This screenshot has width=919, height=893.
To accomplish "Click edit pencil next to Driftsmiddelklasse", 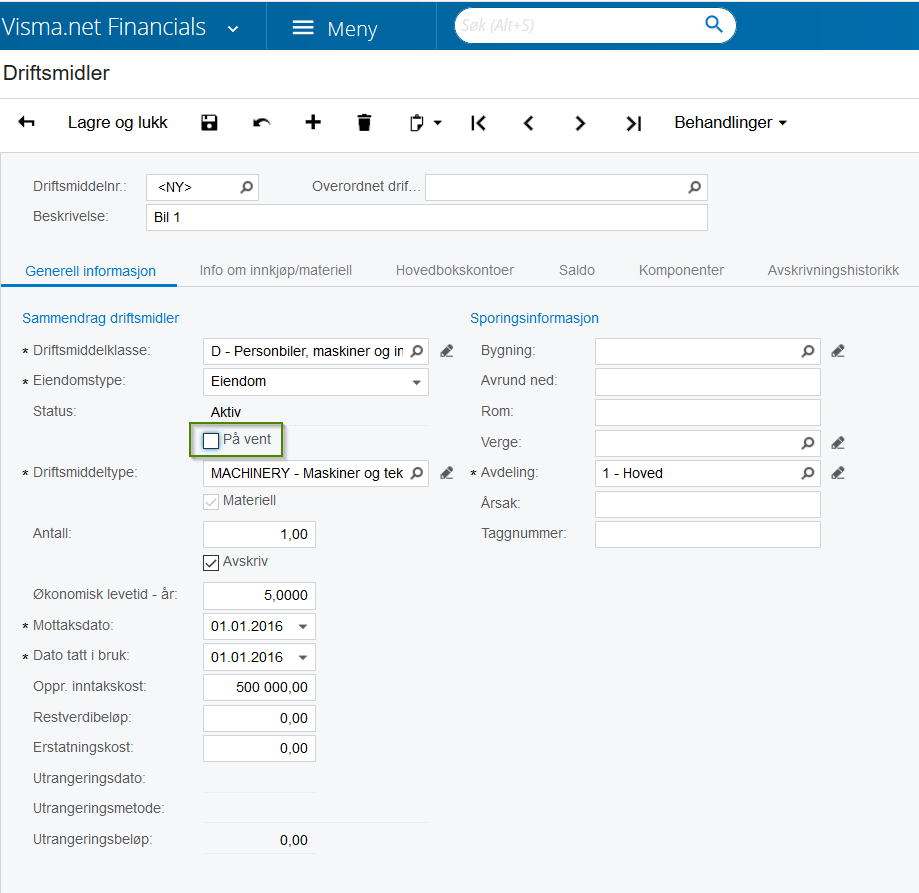I will click(447, 351).
